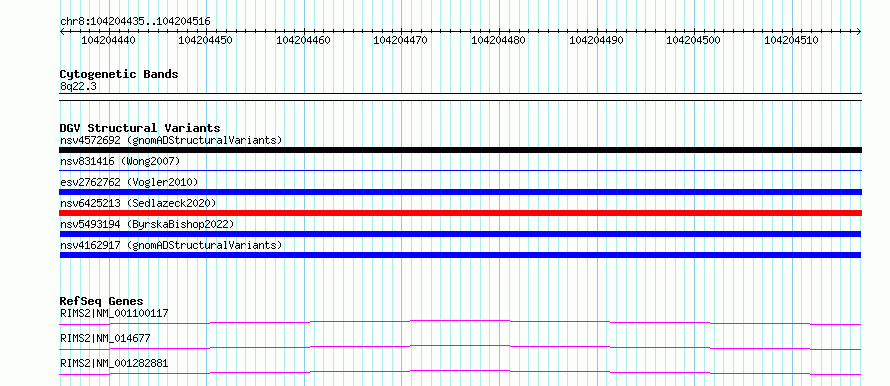This screenshot has width=890, height=386.
Task: Click ruler position label 104204490
Action: pyautogui.click(x=596, y=40)
